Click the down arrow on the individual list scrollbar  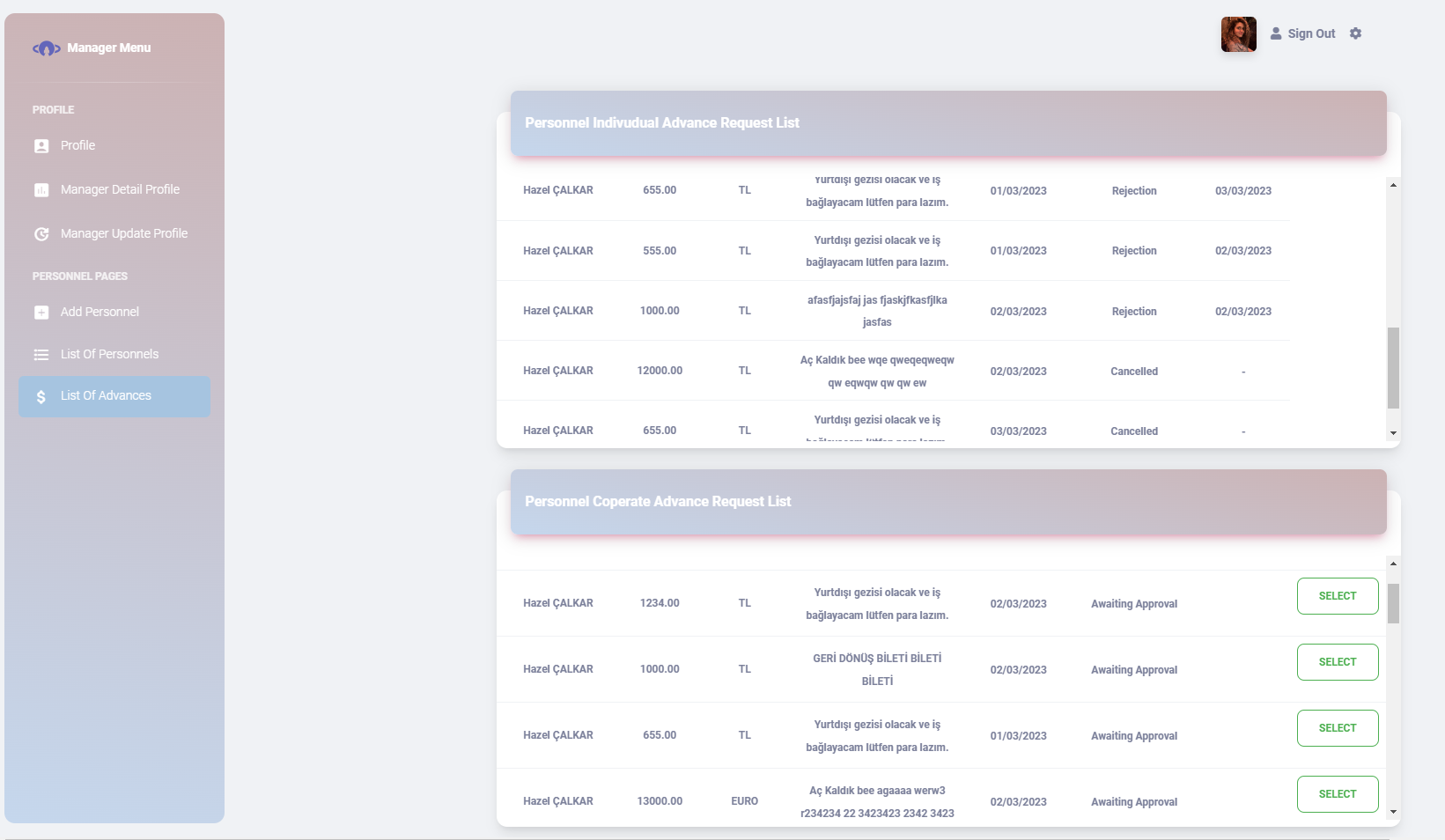click(x=1393, y=432)
